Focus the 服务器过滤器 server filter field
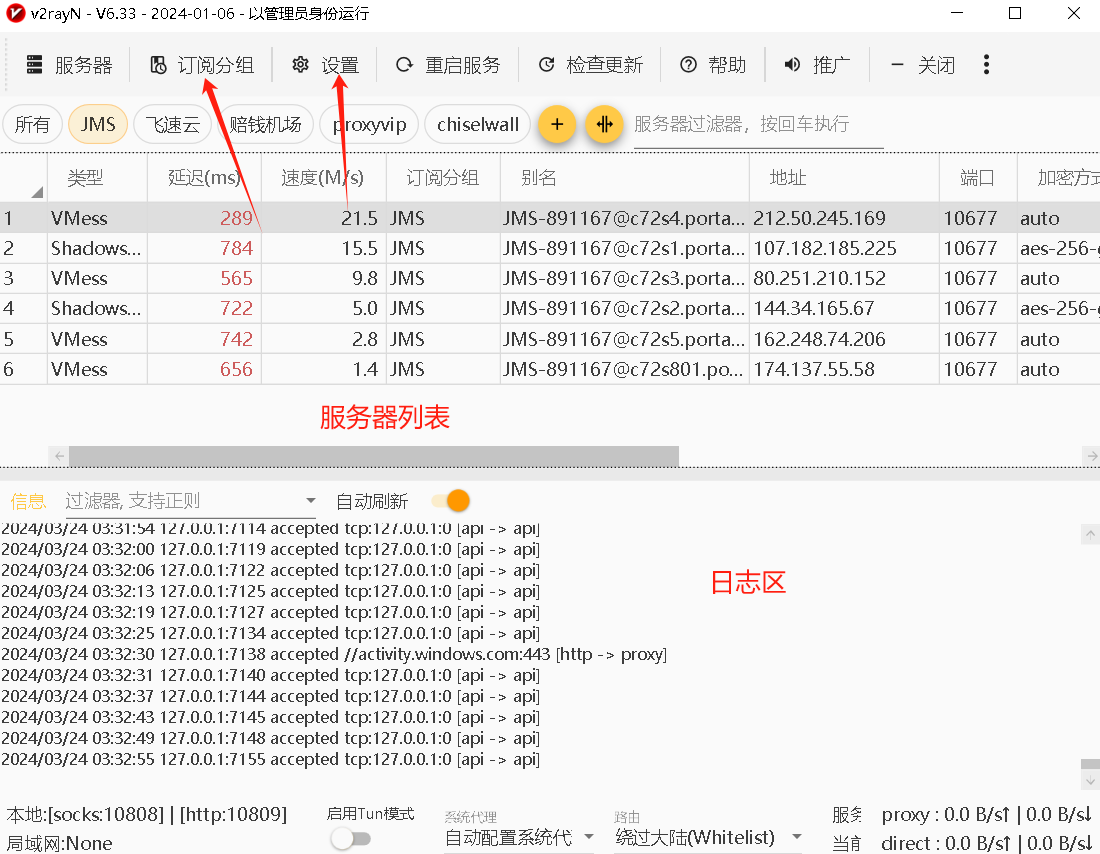Viewport: 1100px width, 854px height. pyautogui.click(x=758, y=125)
